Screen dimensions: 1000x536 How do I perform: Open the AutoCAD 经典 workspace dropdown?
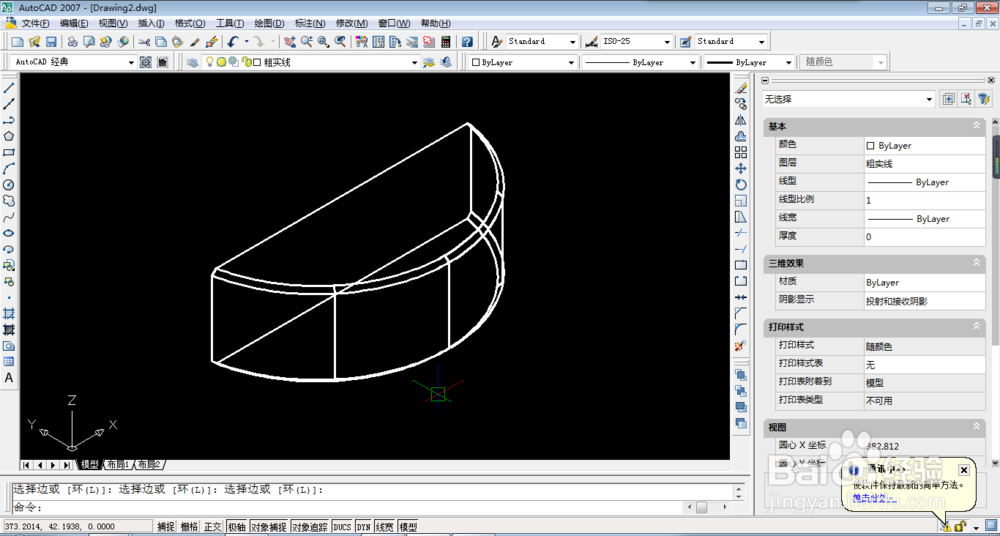[131, 63]
